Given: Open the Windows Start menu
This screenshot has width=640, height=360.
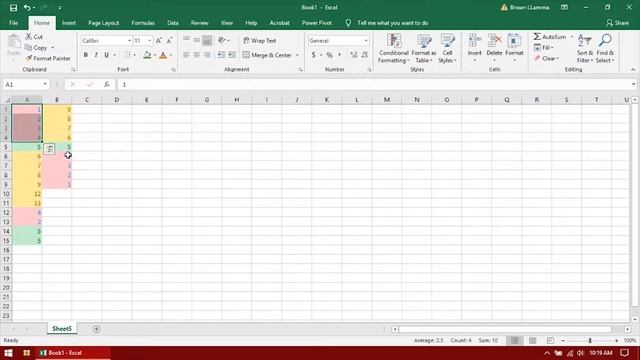Looking at the screenshot, I should pos(9,353).
